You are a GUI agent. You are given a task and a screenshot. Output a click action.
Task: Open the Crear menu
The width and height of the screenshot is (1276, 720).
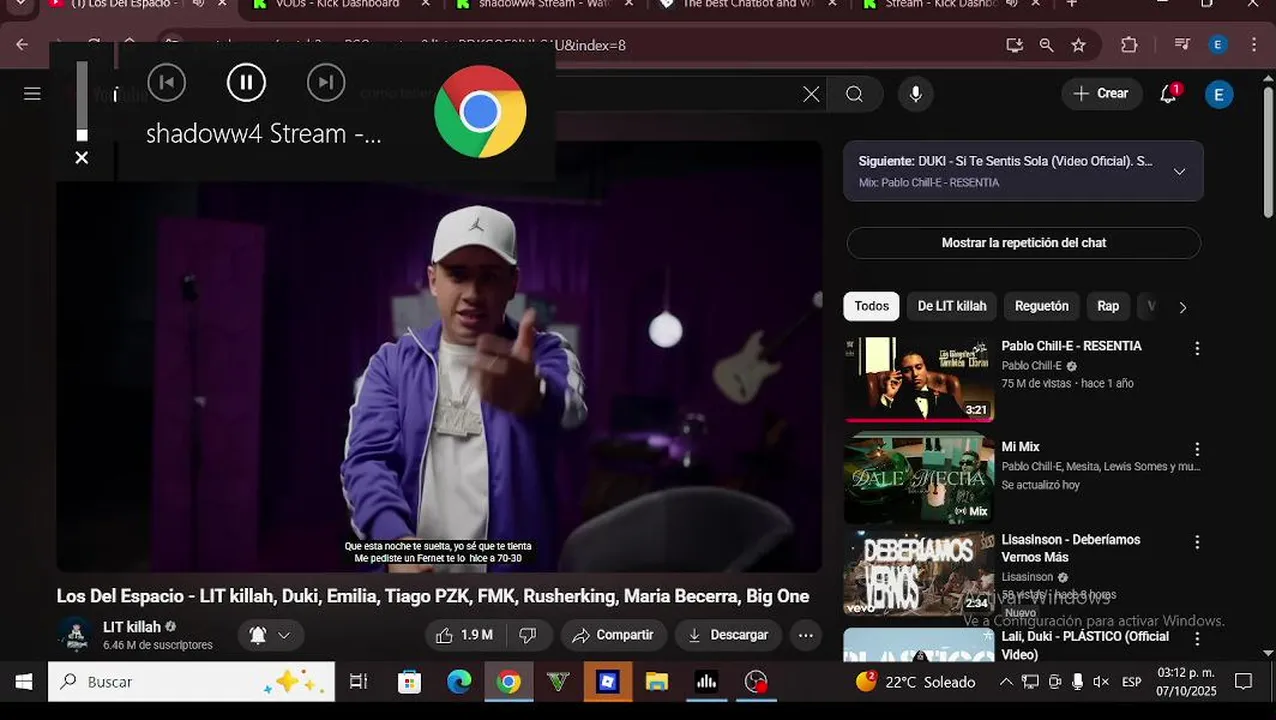(1101, 93)
